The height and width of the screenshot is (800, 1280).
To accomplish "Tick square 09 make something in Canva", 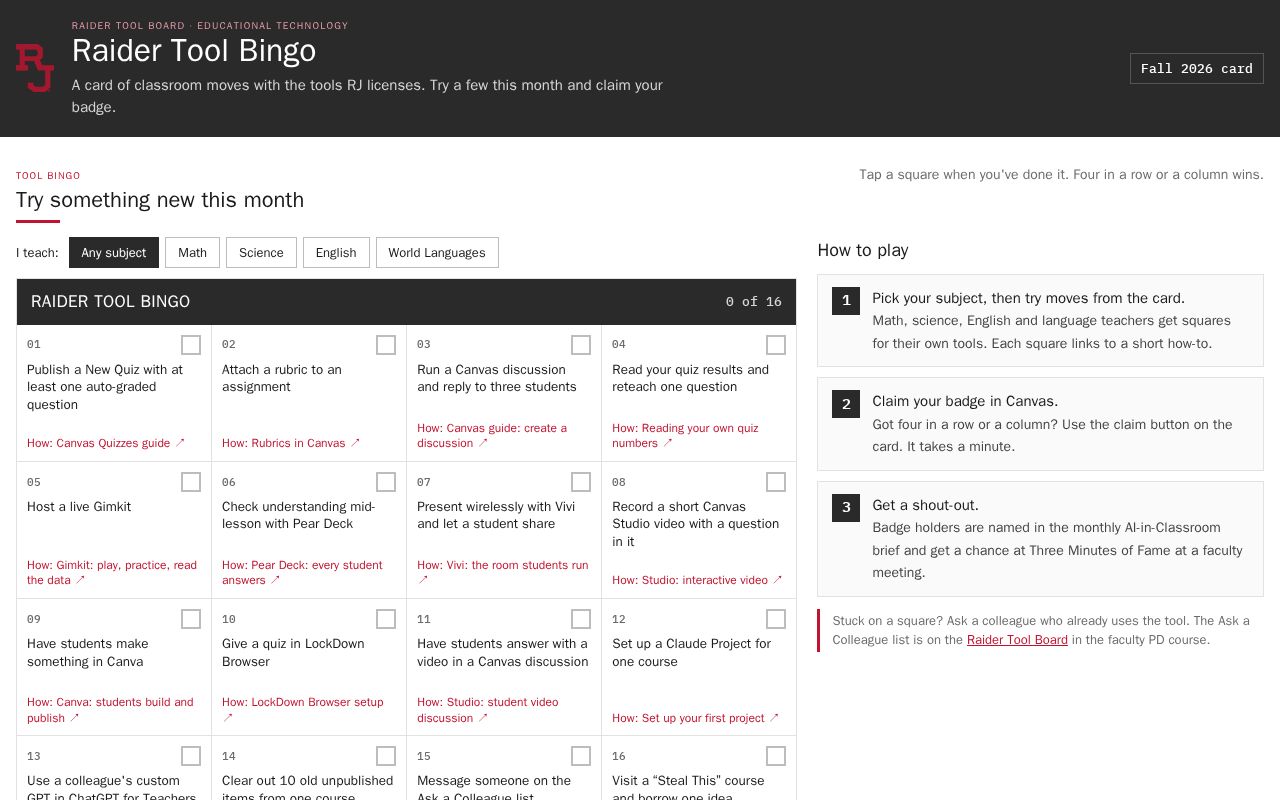I will pyautogui.click(x=191, y=619).
